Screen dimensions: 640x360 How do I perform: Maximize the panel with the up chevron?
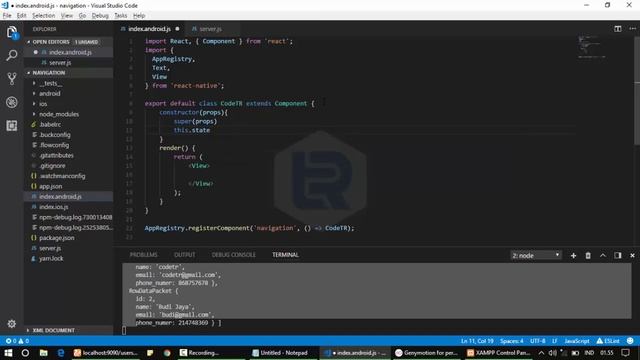pos(603,256)
